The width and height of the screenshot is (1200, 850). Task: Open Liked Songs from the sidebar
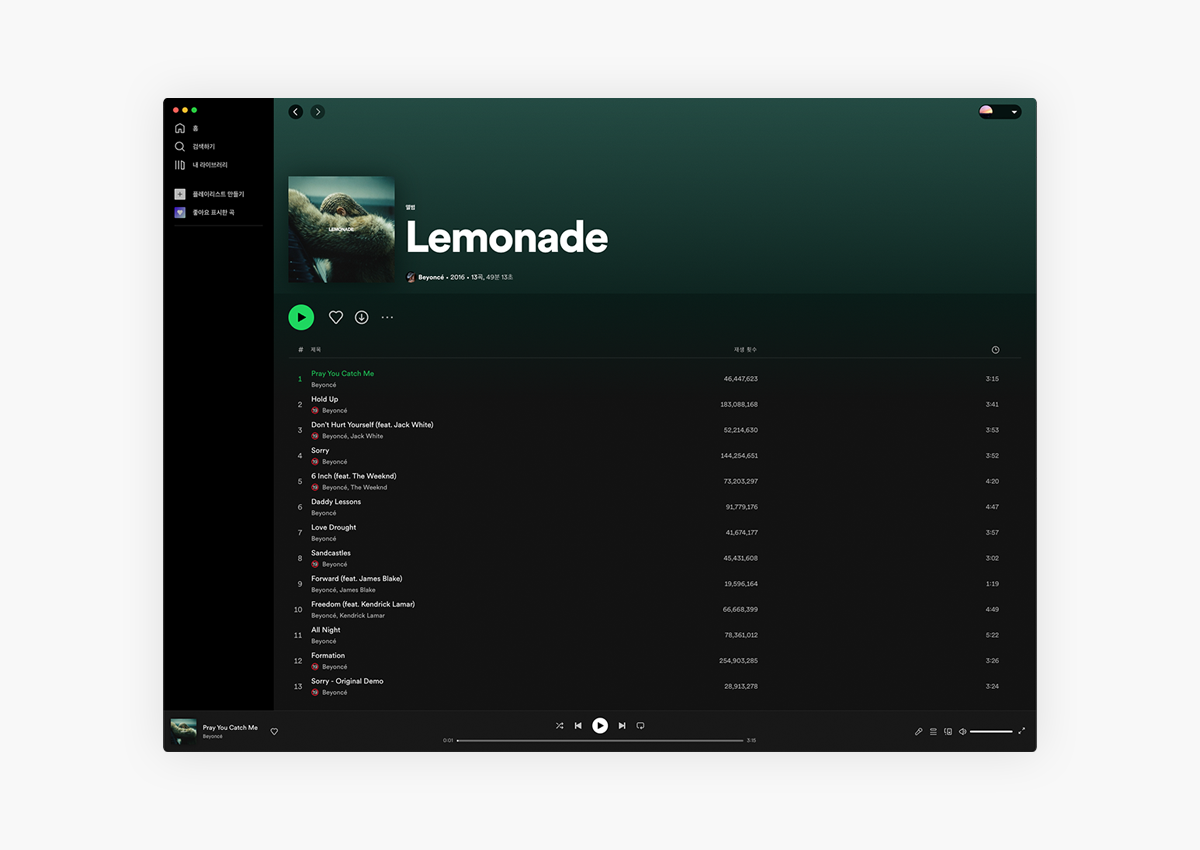pos(205,212)
